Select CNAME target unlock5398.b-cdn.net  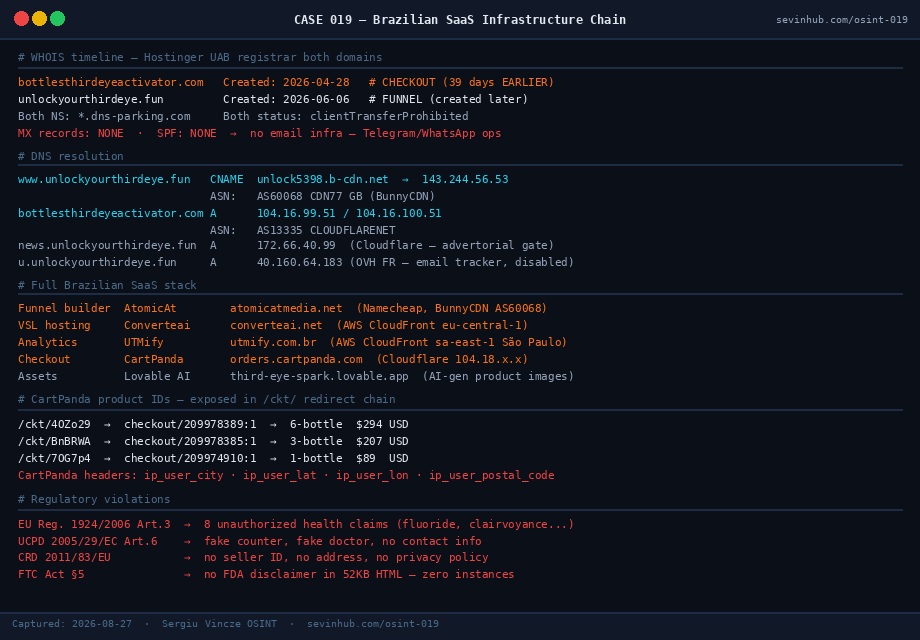pos(323,179)
